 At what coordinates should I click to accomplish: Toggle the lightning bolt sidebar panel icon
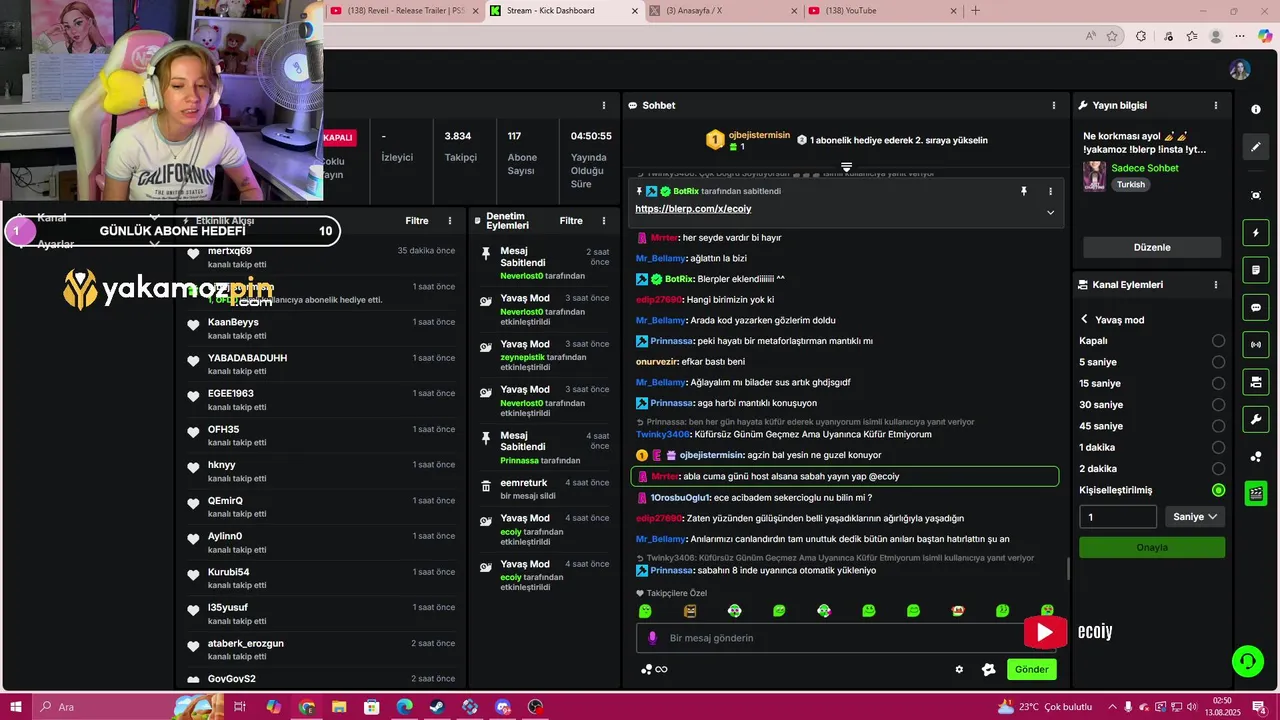click(1256, 233)
